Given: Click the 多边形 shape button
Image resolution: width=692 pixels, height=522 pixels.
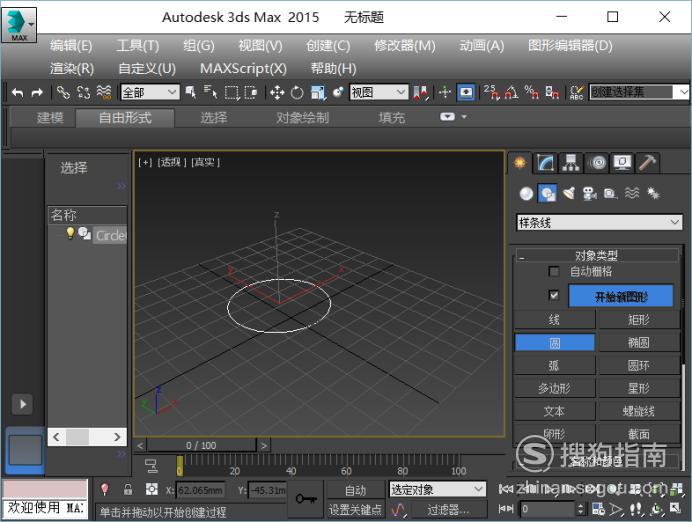Looking at the screenshot, I should pyautogui.click(x=554, y=389).
